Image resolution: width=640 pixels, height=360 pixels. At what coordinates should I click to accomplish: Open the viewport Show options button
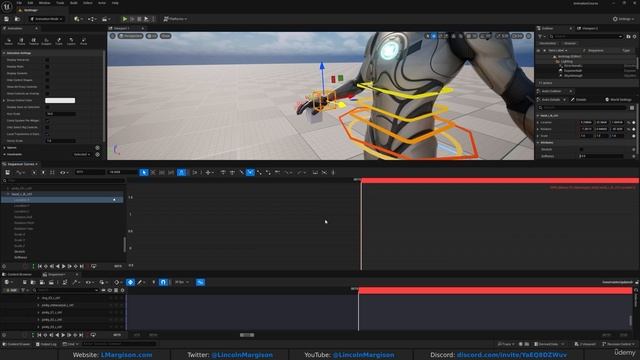click(x=165, y=36)
